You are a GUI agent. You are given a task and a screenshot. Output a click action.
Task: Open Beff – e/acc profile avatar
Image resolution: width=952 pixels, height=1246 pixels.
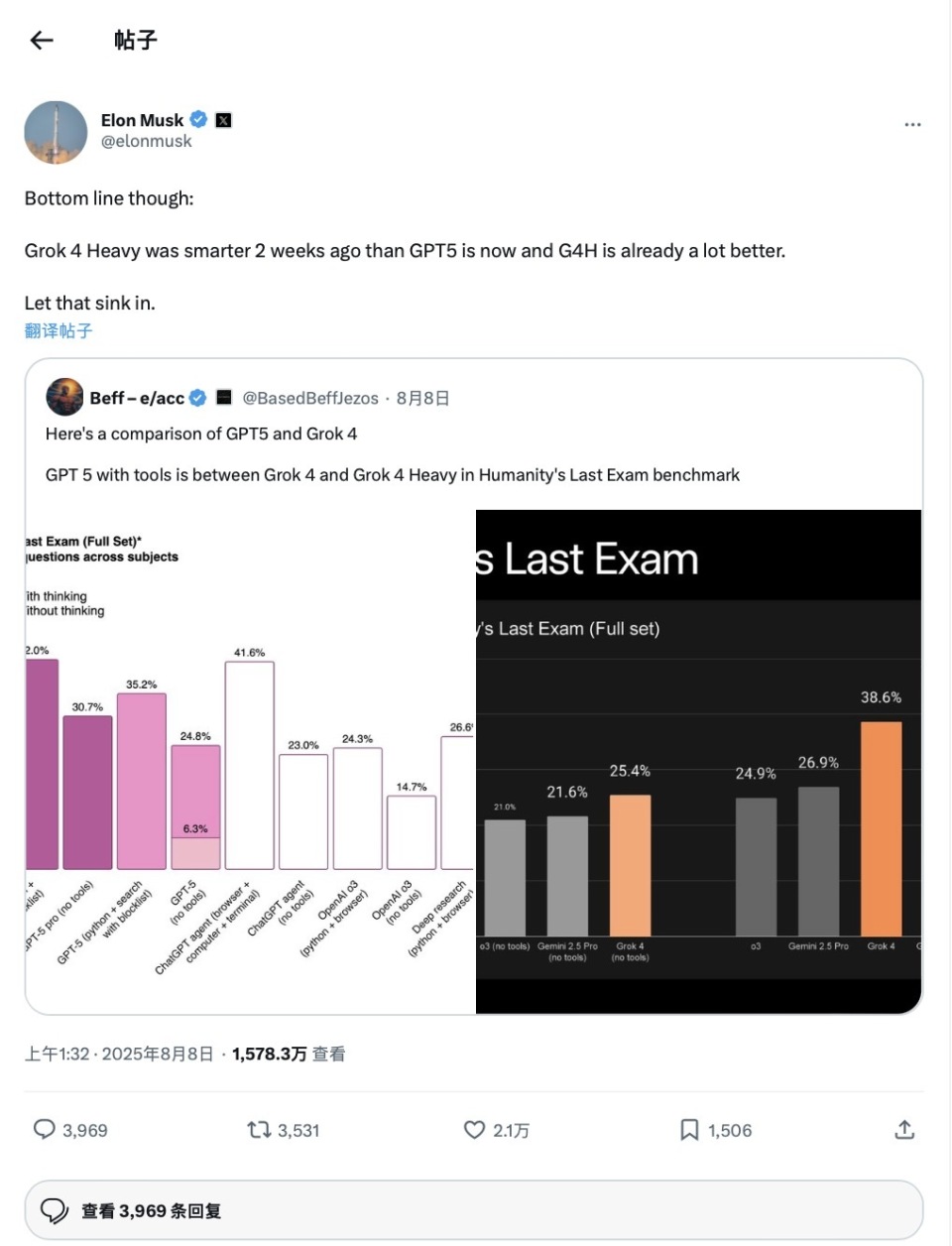(x=64, y=397)
